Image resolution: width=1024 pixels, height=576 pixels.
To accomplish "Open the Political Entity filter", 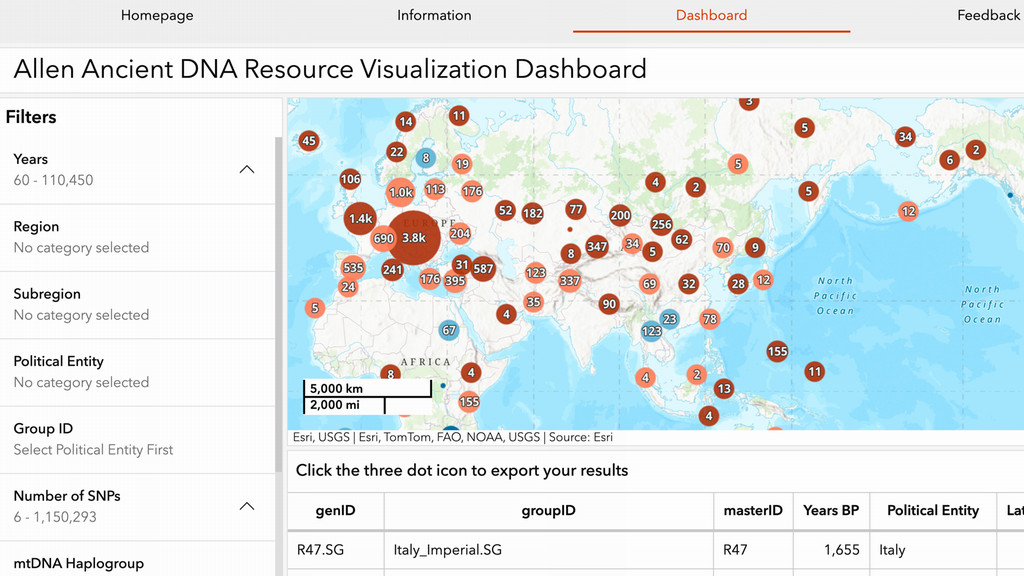I will coord(138,371).
